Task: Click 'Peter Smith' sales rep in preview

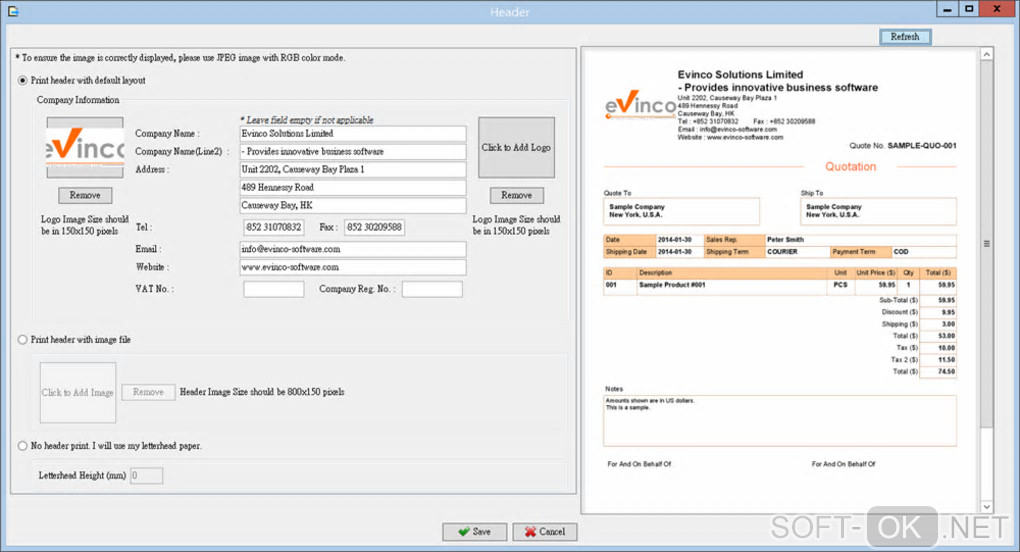Action: [x=785, y=240]
